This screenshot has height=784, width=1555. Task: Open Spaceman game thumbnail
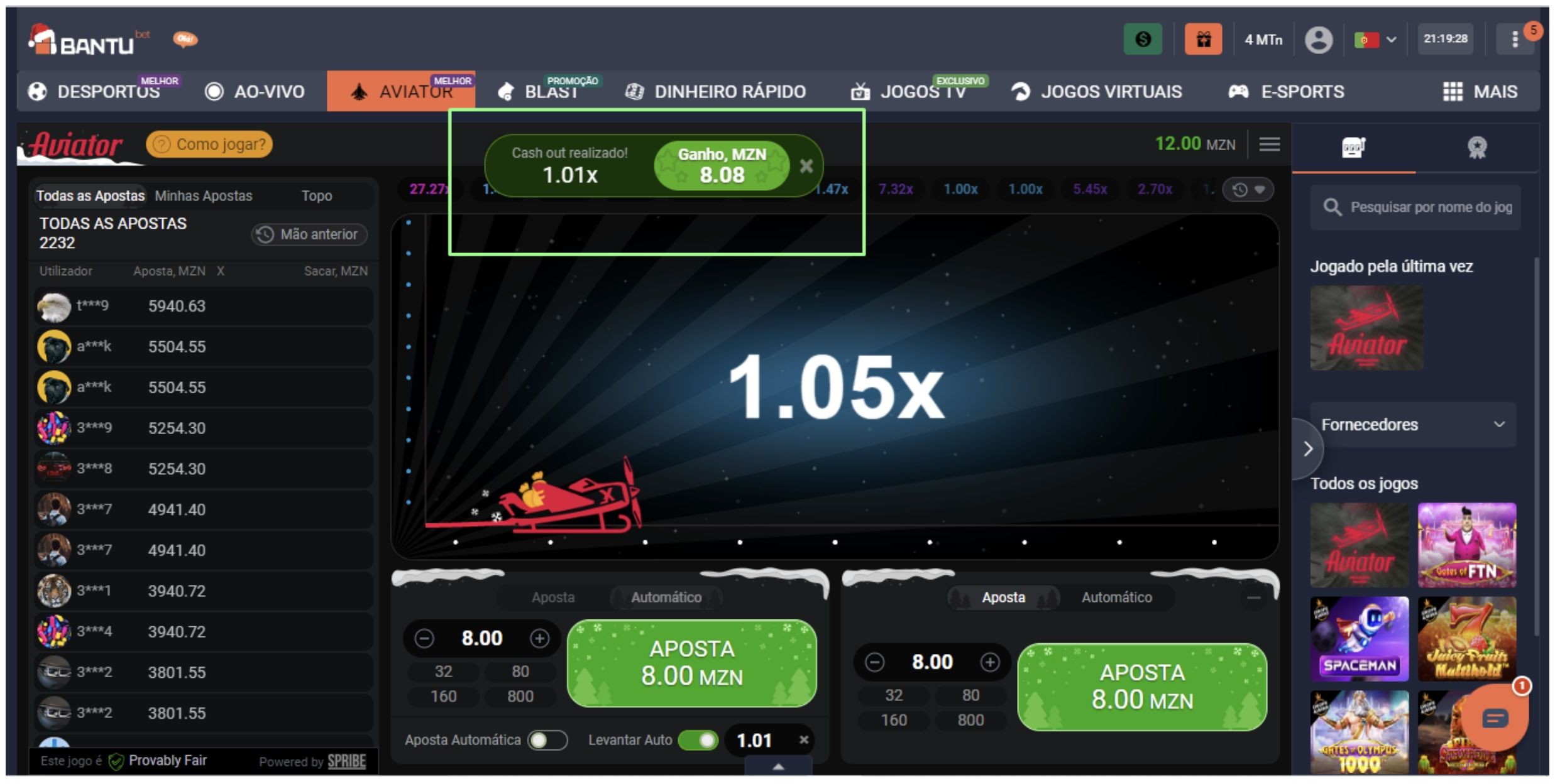1359,638
